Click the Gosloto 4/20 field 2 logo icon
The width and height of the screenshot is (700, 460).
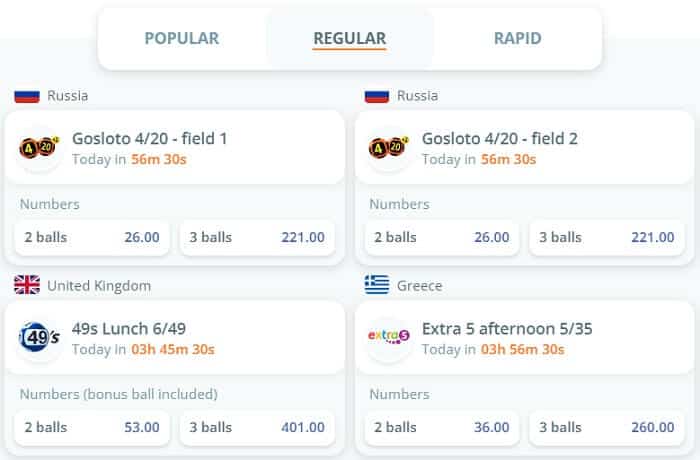[390, 148]
